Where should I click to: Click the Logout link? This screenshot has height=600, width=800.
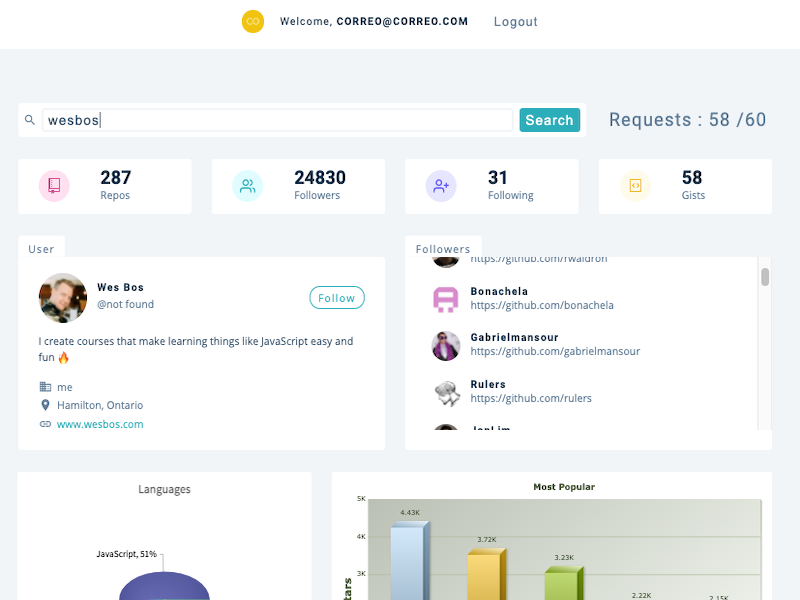click(x=515, y=21)
